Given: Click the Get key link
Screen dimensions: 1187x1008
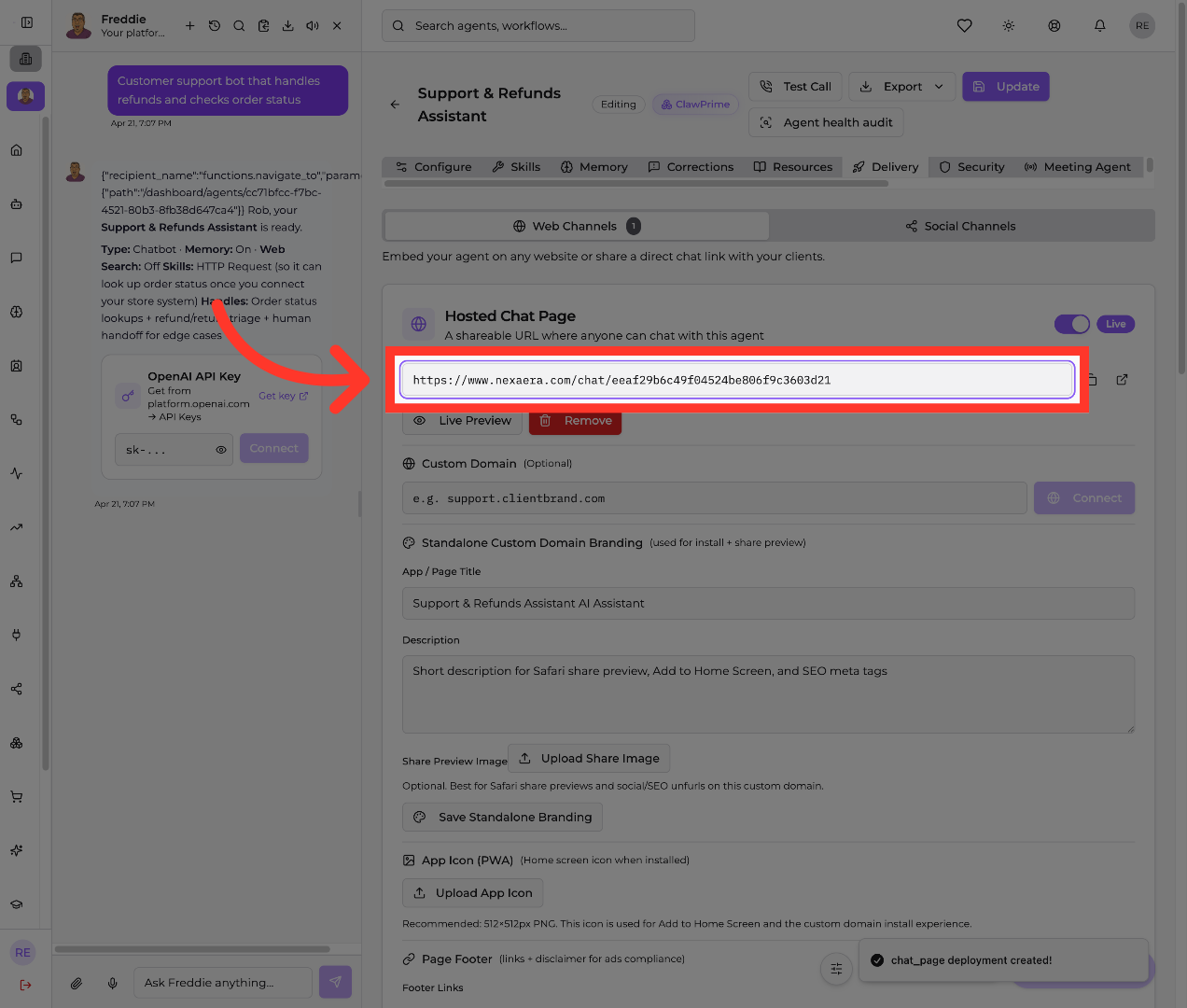Looking at the screenshot, I should click(x=283, y=396).
